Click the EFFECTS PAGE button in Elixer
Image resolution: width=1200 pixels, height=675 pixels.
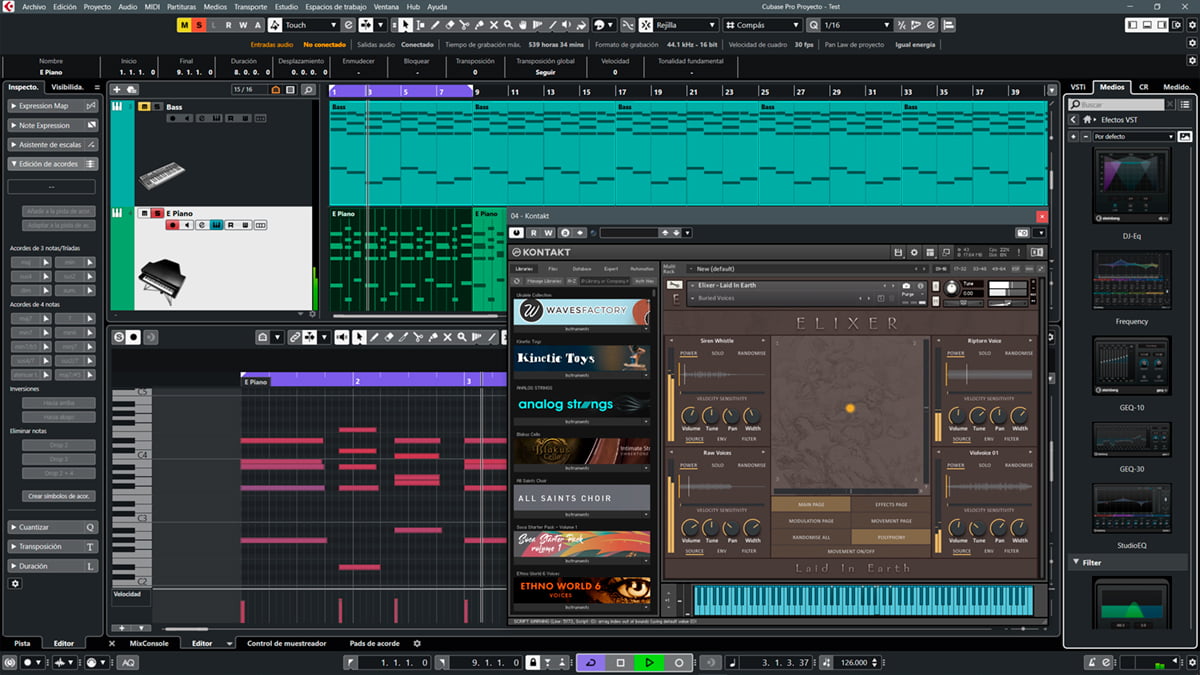click(x=891, y=505)
